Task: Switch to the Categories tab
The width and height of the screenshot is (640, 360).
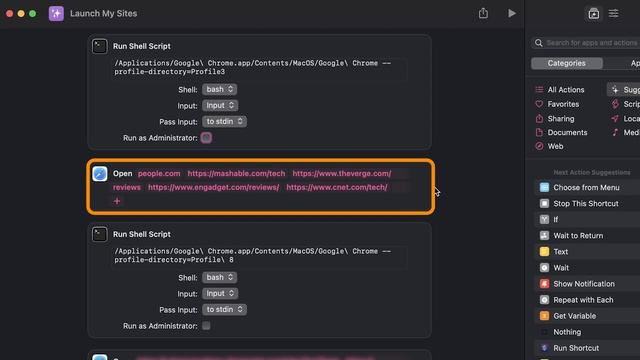Action: 567,63
